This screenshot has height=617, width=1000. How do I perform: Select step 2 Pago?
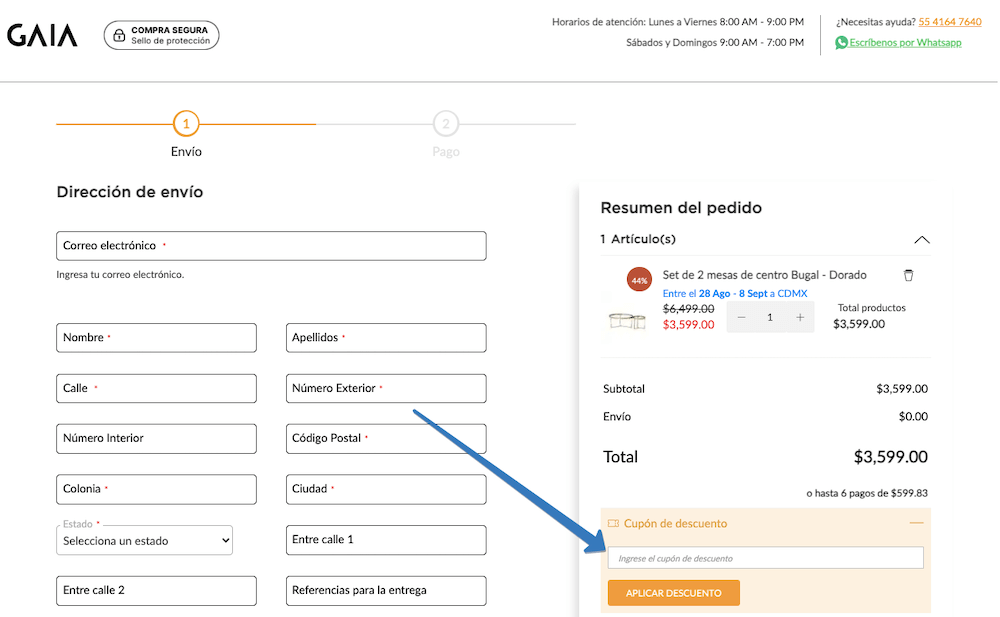tap(446, 124)
